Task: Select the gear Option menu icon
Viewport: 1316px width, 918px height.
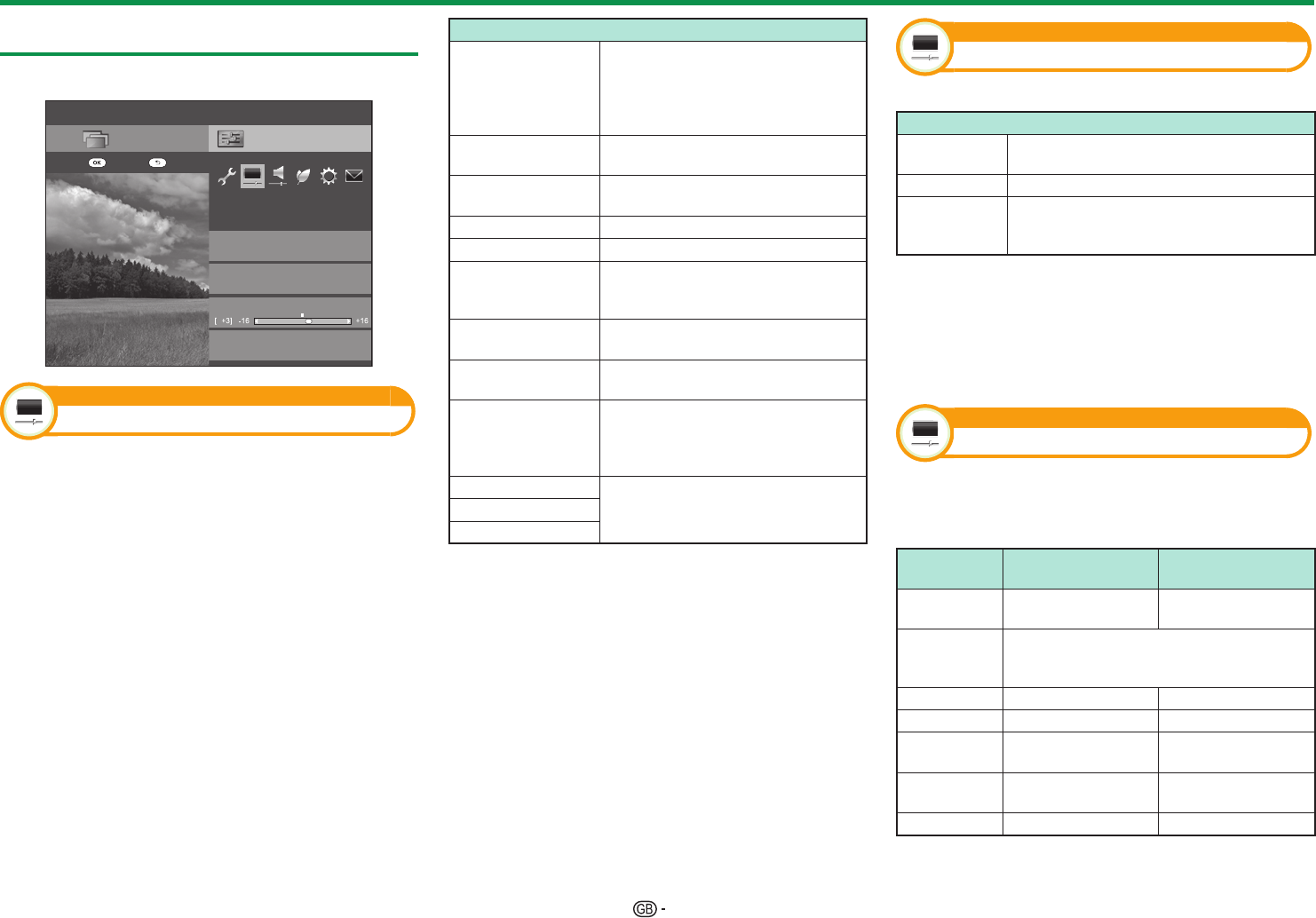Action: click(329, 177)
